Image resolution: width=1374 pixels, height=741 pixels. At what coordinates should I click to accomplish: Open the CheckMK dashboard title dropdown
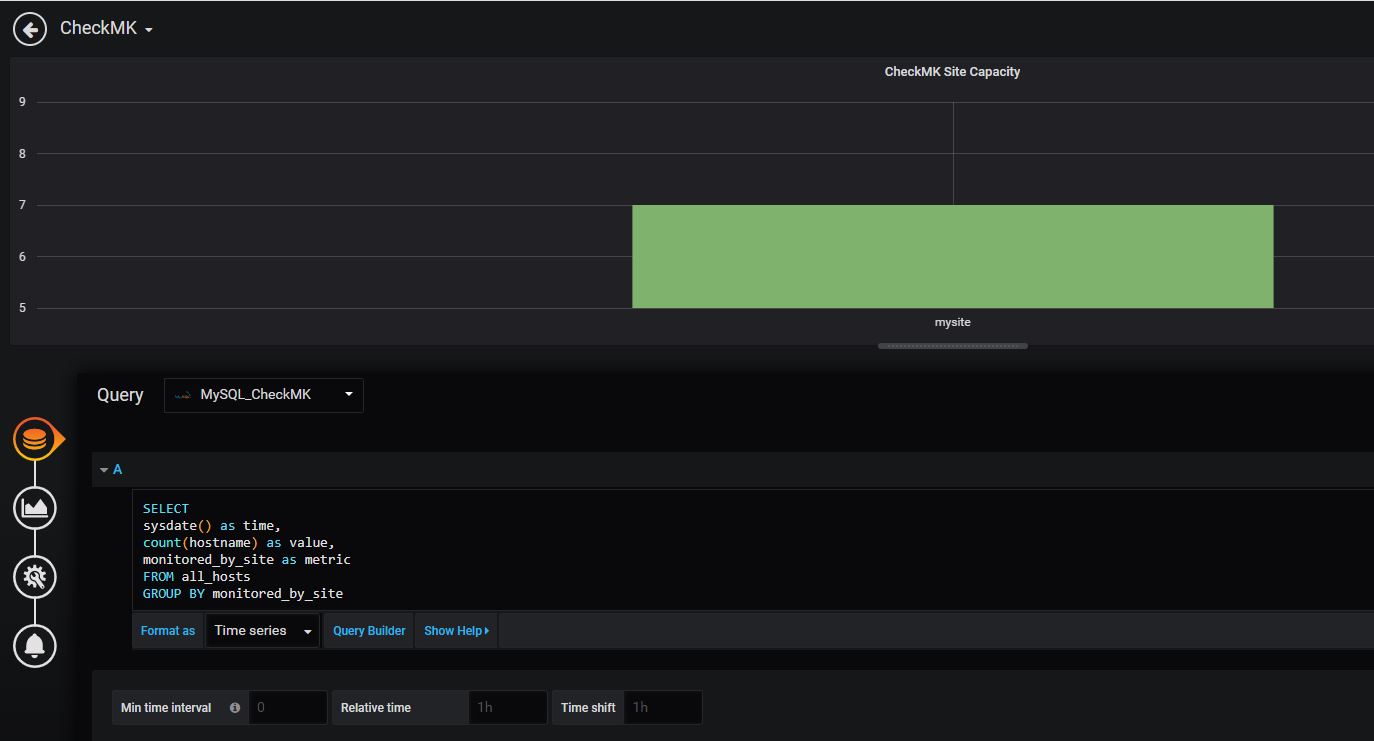pyautogui.click(x=106, y=28)
